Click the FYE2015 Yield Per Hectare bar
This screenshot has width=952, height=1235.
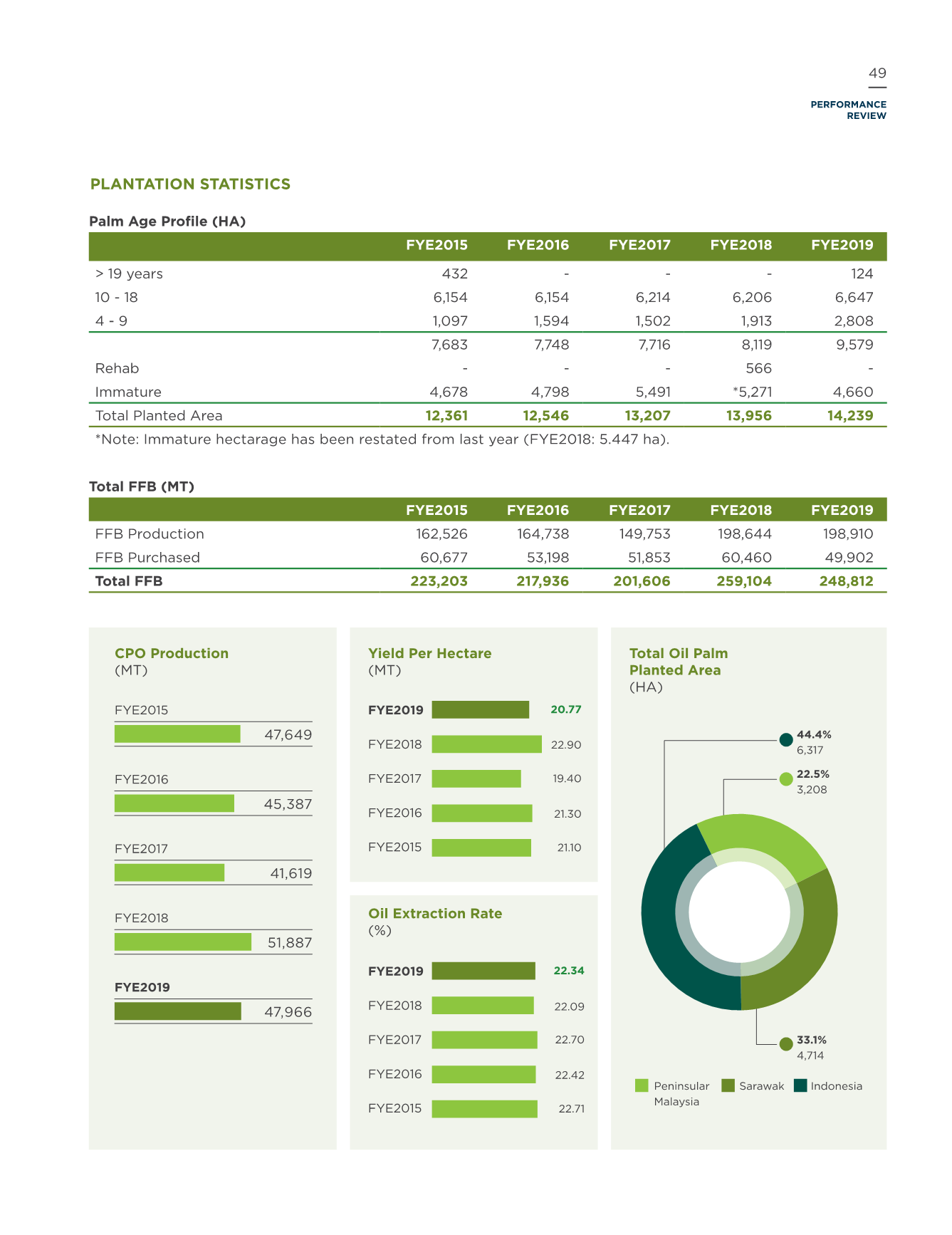[x=481, y=848]
